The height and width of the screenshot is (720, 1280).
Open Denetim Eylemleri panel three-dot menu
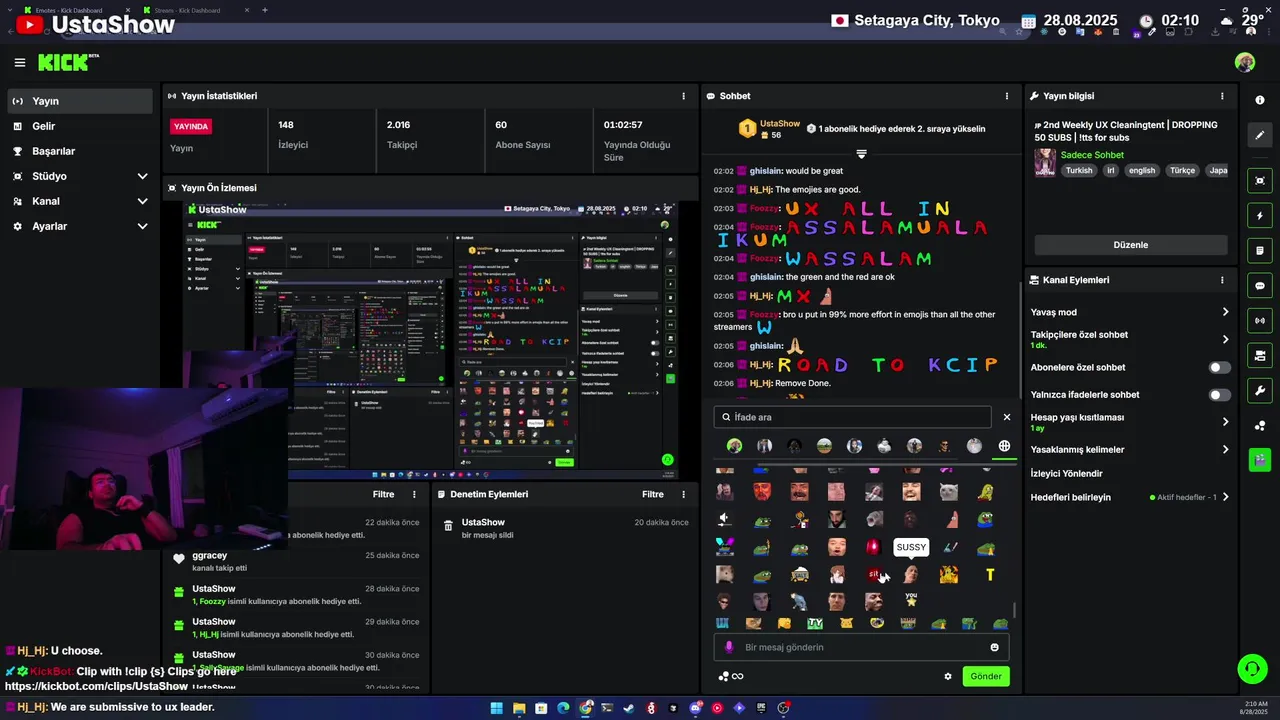[x=684, y=494]
